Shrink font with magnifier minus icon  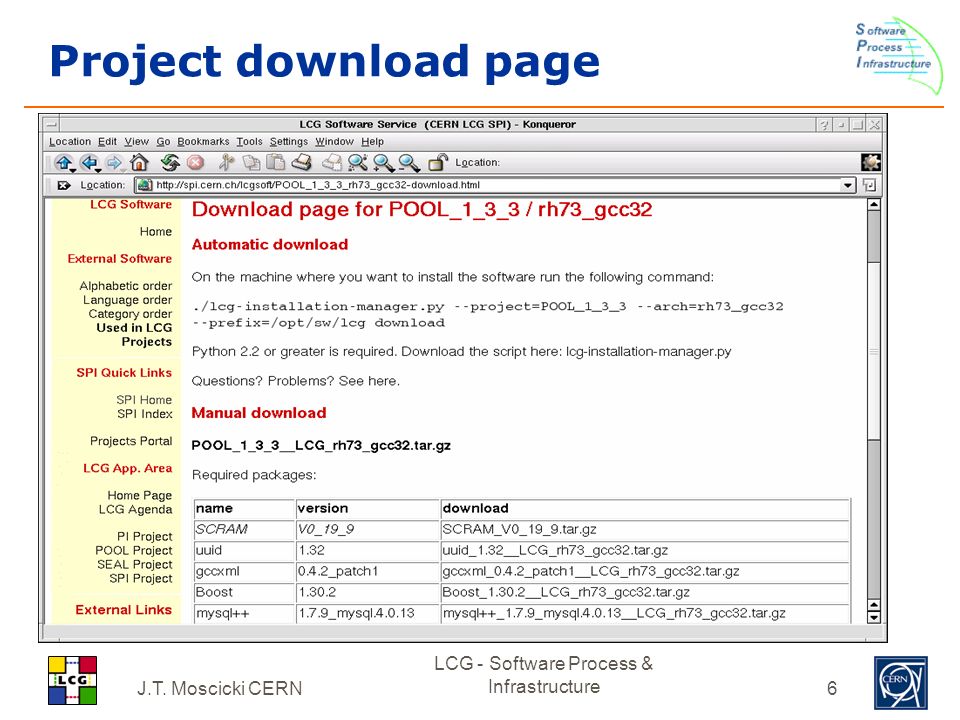click(x=409, y=162)
